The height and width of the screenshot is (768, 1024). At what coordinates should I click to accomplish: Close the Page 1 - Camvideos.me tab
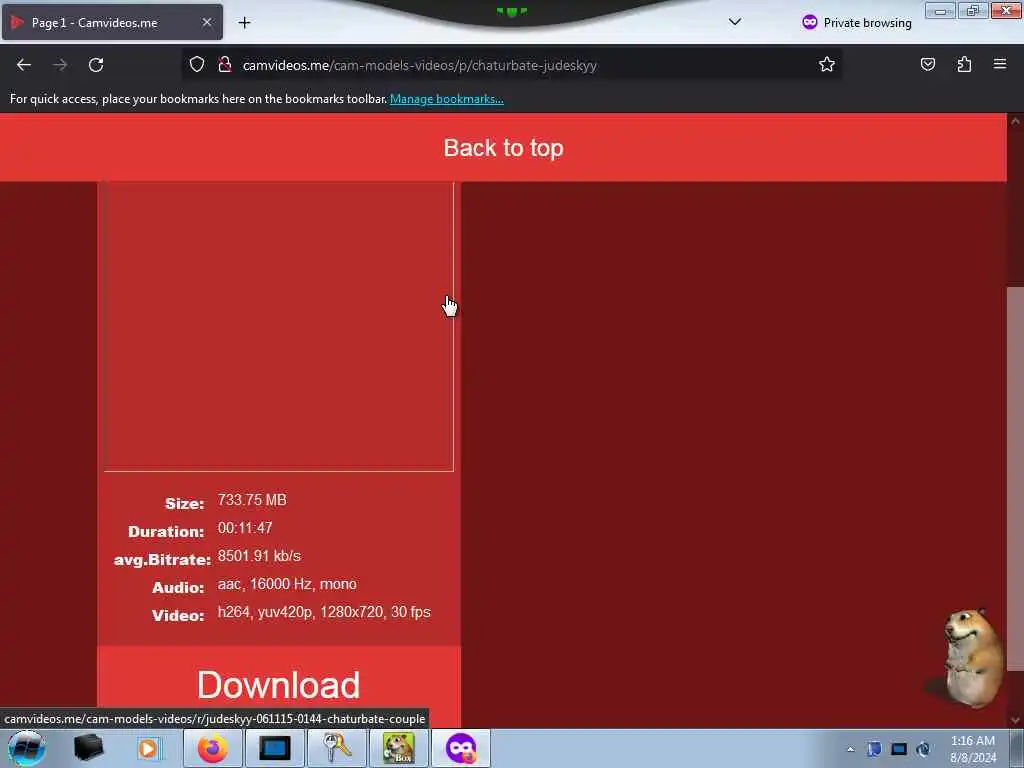coord(206,22)
